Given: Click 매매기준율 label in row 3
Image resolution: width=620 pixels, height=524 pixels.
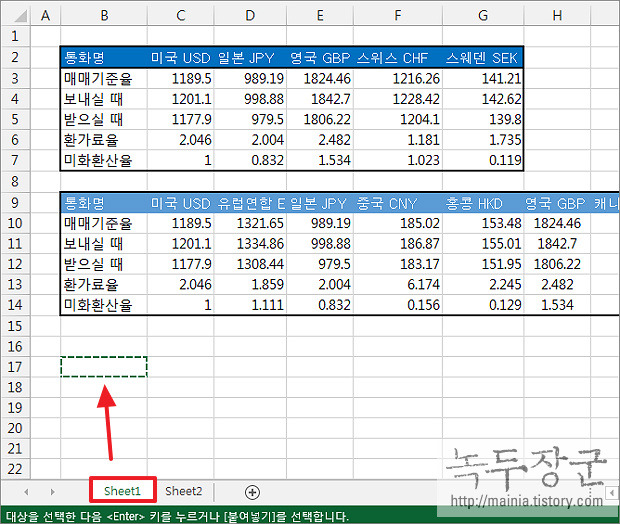Looking at the screenshot, I should 104,79.
